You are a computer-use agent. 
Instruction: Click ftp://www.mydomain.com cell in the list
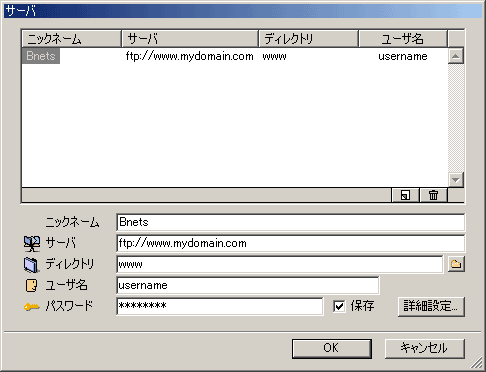(x=189, y=56)
